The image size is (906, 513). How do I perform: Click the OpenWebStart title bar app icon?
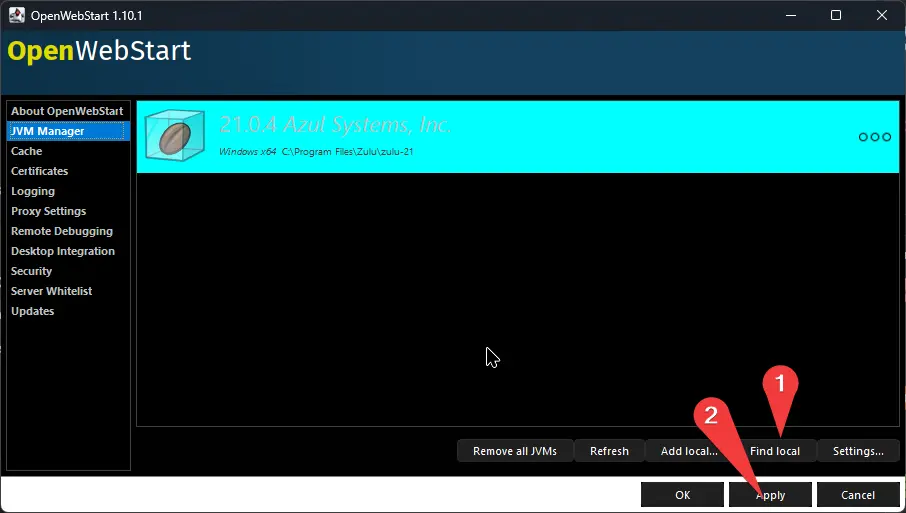coord(17,15)
